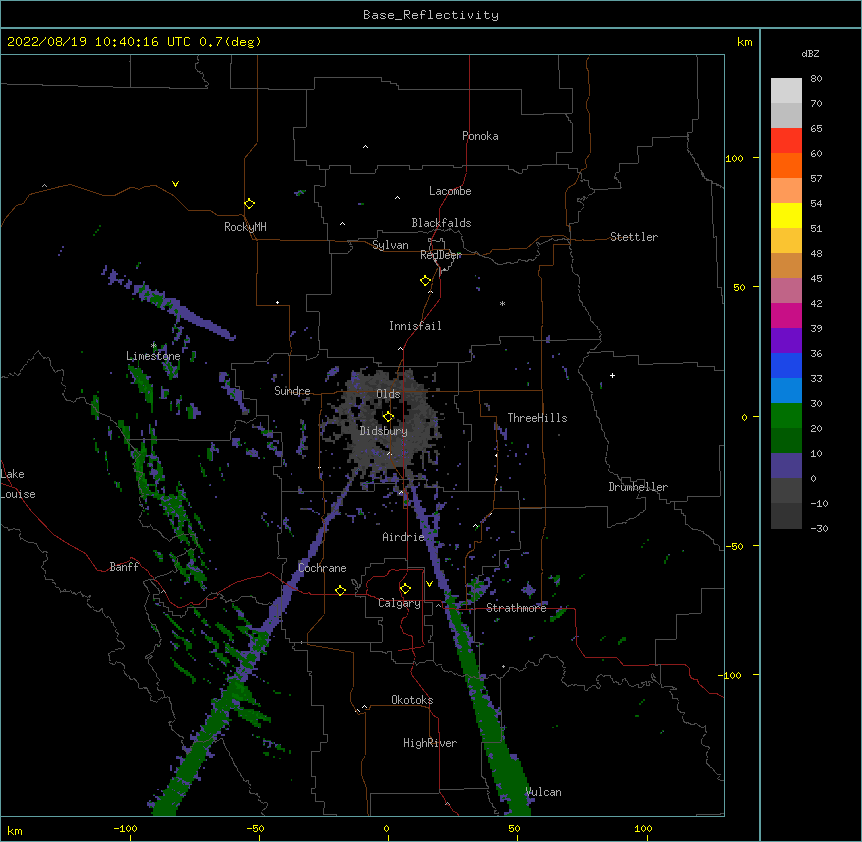Click the Strathmore town label

click(516, 608)
